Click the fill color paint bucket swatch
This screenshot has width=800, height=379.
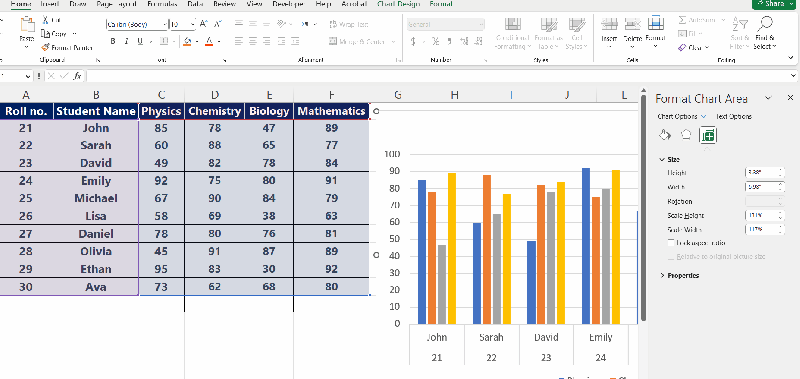point(187,42)
